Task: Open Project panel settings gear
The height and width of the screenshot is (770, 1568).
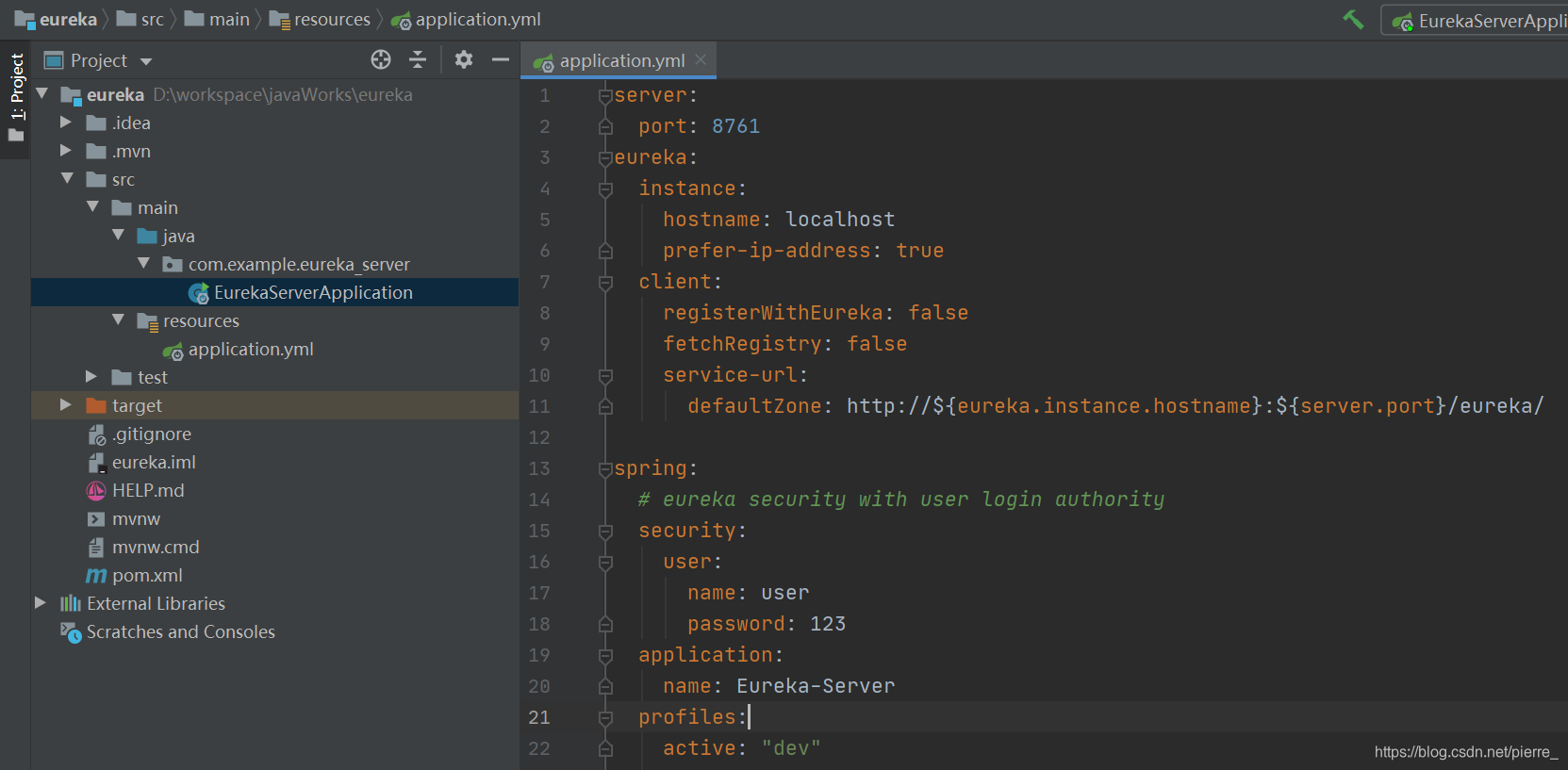Action: coord(464,60)
